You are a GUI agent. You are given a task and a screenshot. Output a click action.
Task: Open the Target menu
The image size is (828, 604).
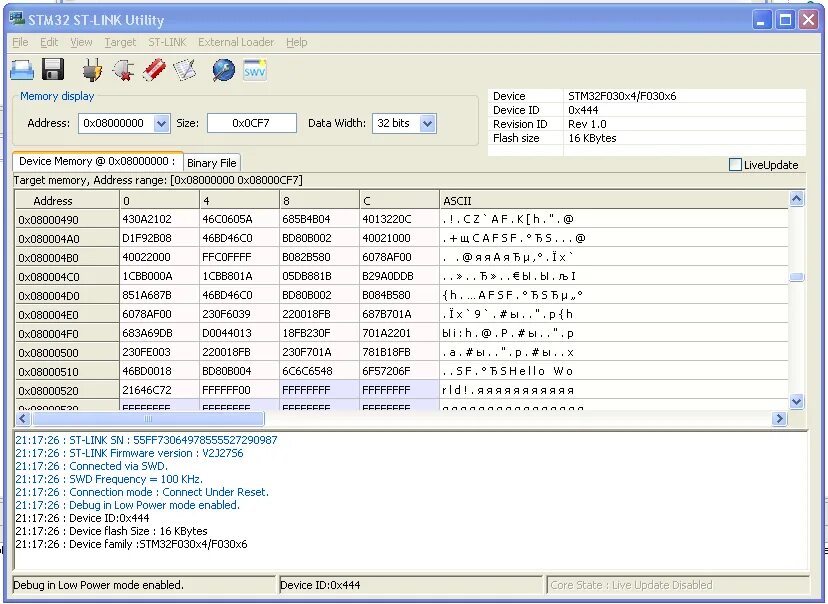(x=120, y=42)
